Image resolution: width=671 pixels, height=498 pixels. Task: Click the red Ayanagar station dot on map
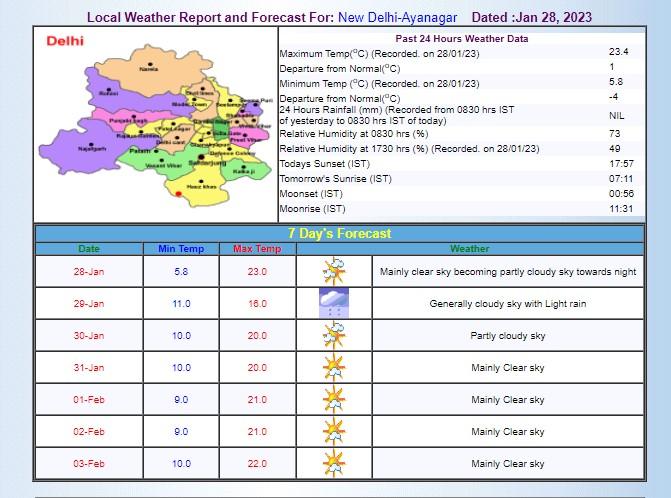[178, 192]
